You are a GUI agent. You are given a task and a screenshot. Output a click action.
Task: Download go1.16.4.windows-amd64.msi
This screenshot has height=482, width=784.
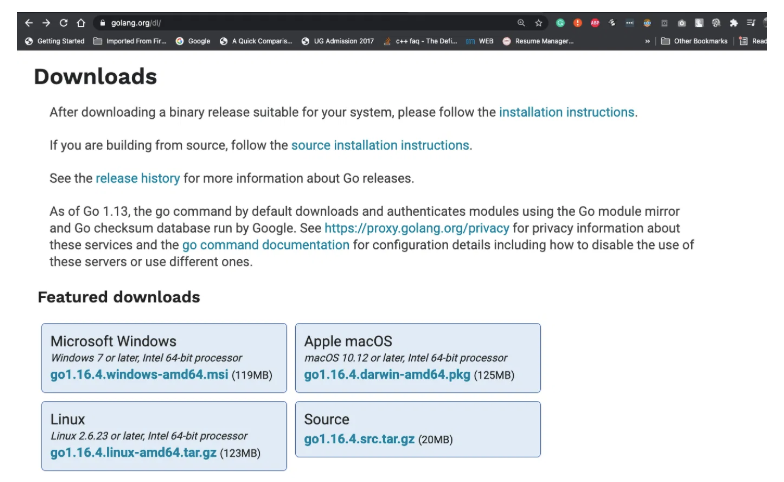tap(139, 375)
